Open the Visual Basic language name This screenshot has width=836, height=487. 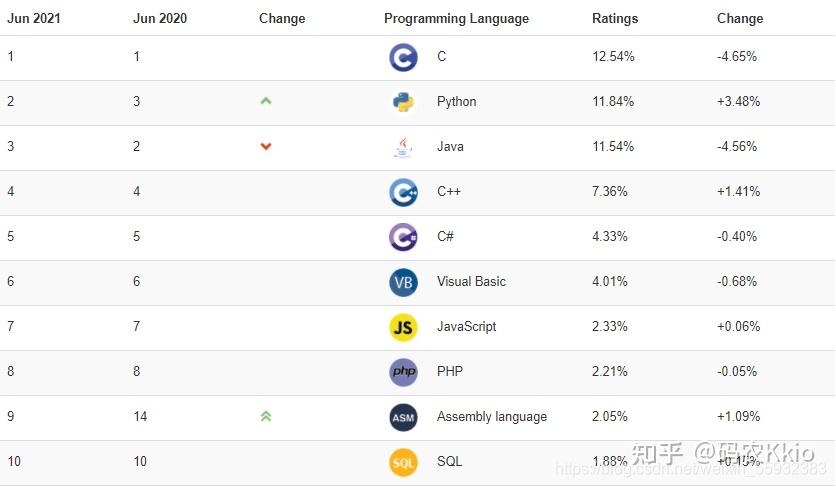471,282
